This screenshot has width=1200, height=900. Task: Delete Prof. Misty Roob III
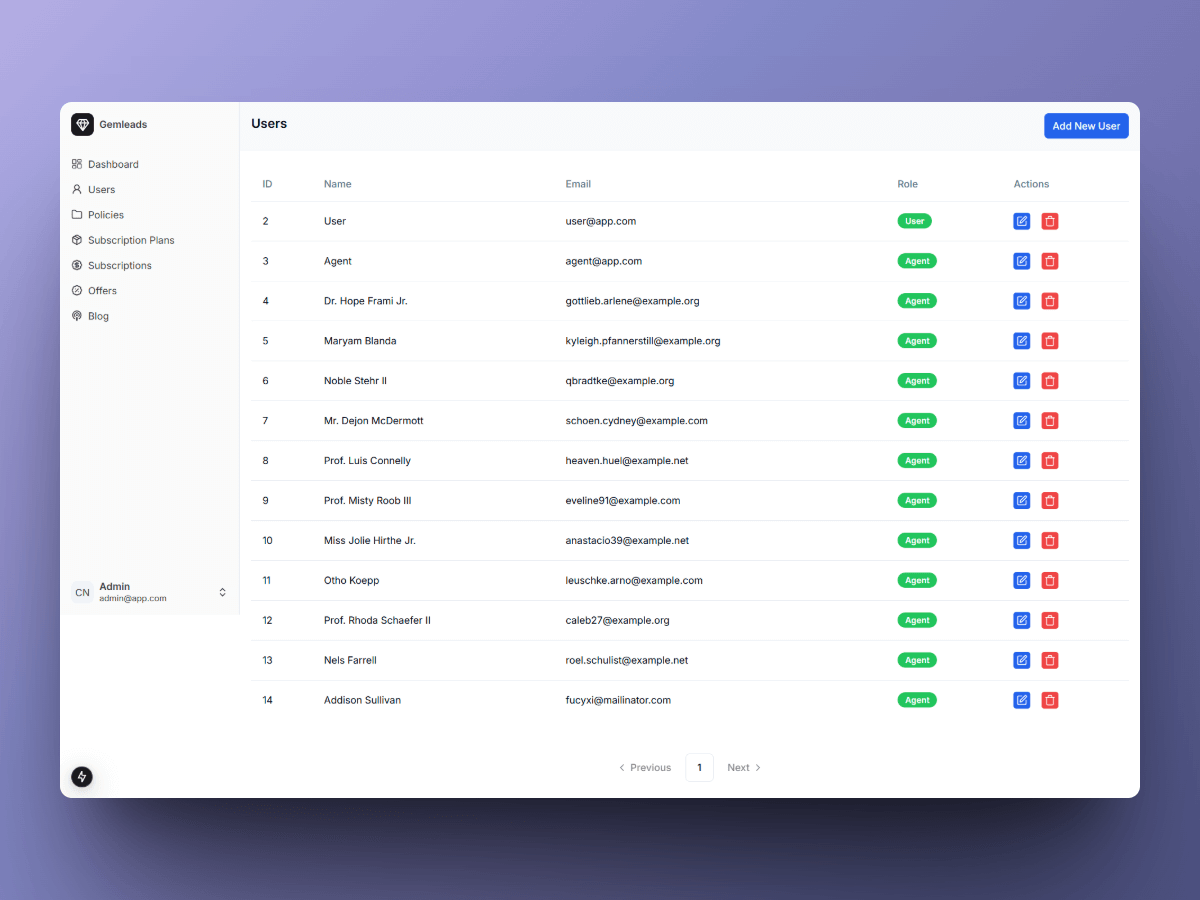coord(1049,501)
